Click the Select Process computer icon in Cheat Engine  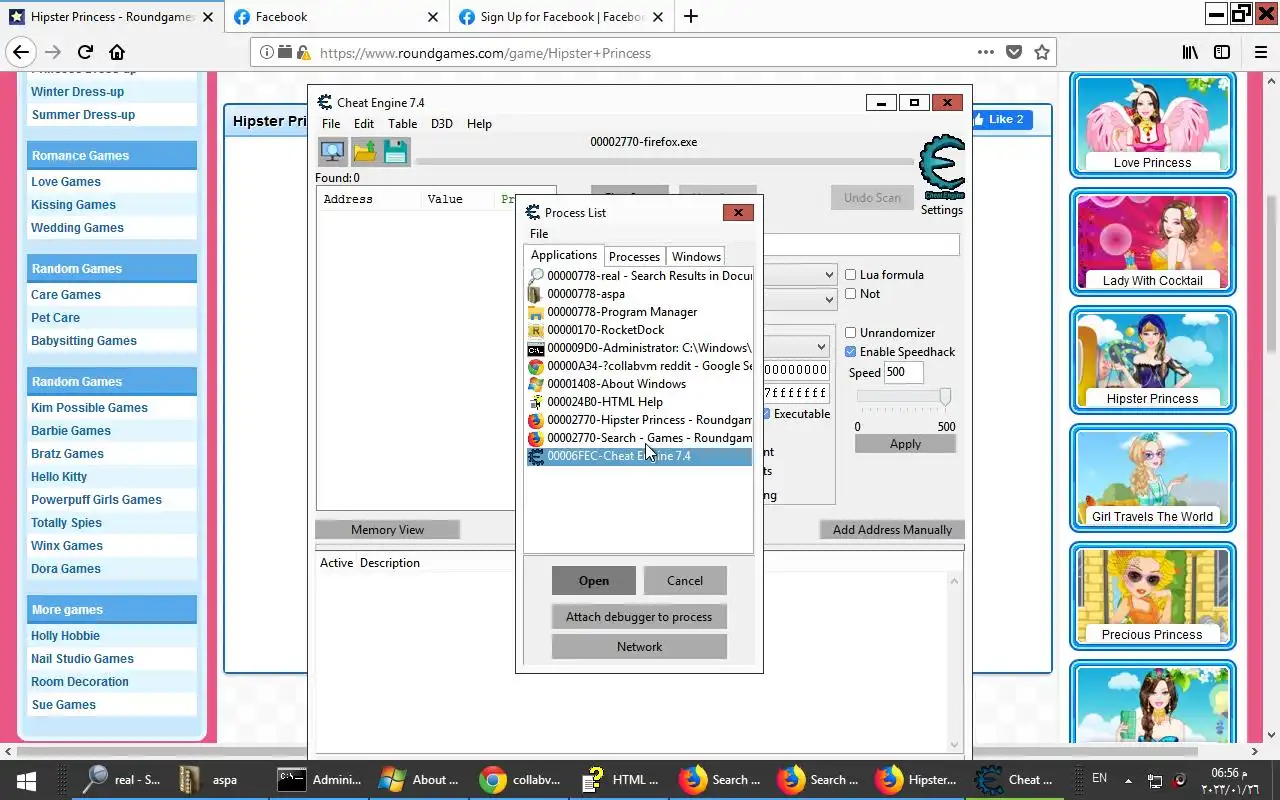[333, 152]
